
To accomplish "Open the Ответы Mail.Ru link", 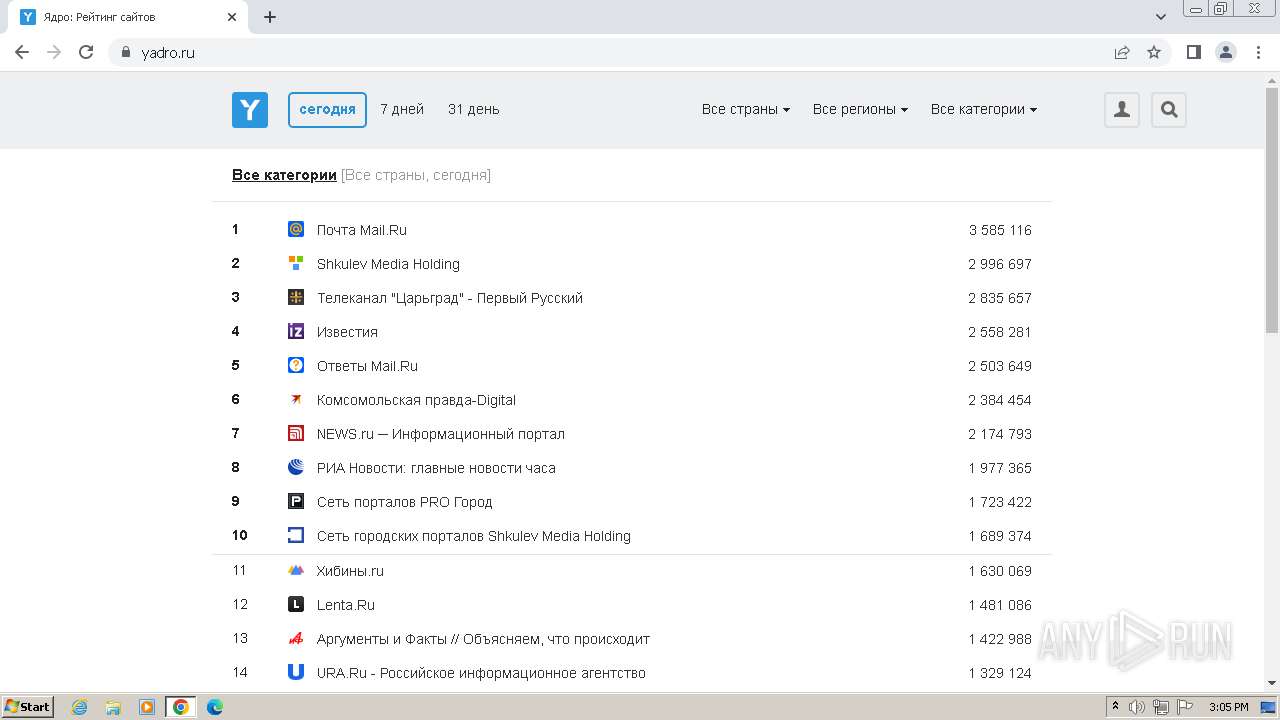I will 367,366.
